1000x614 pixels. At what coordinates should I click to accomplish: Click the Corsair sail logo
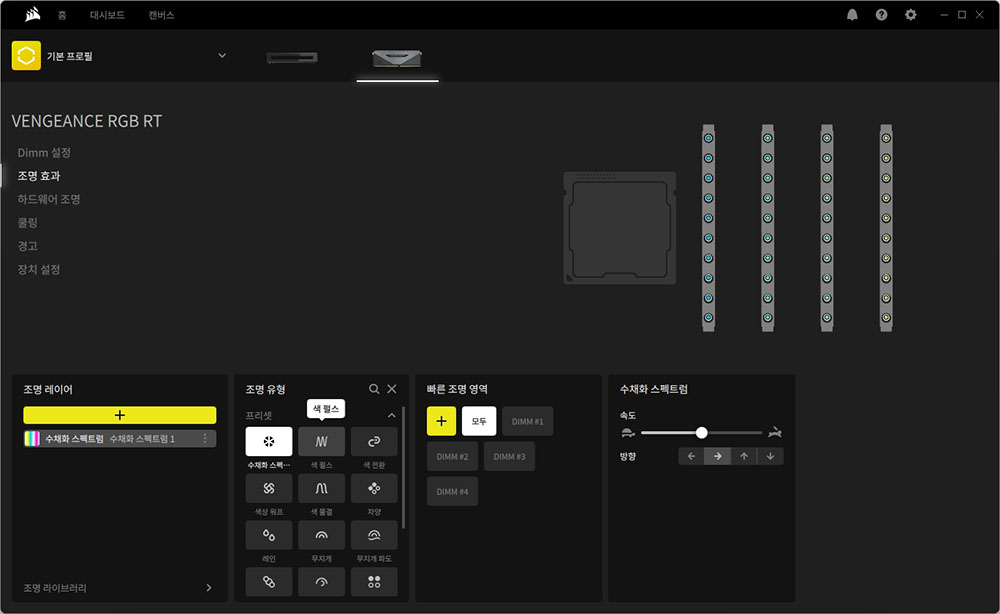click(x=33, y=14)
